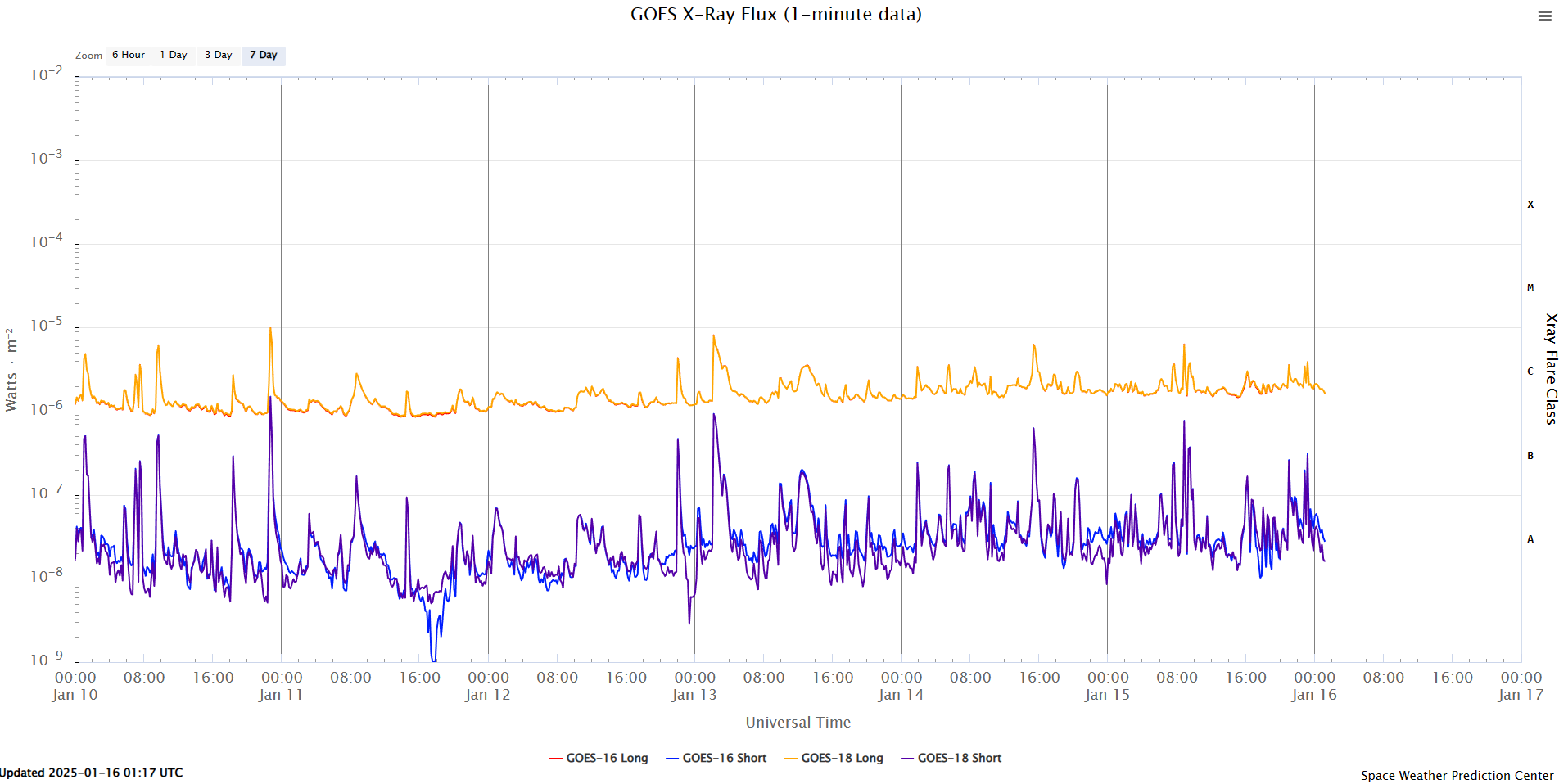1559x784 pixels.
Task: Click the Xray Flare Class axis title
Action: tap(1550, 368)
